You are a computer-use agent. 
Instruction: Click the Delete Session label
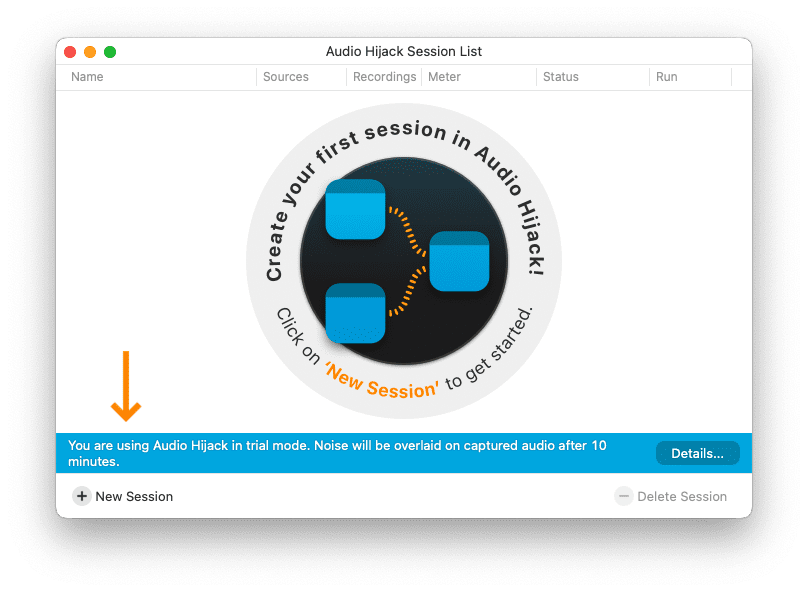click(682, 497)
